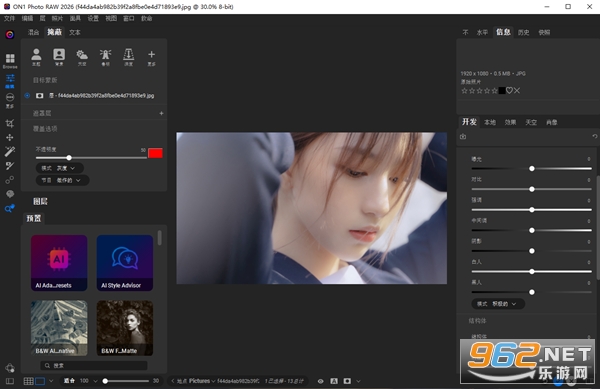The width and height of the screenshot is (600, 389).
Task: Open the Browse module grid icon
Action: [x=10, y=59]
